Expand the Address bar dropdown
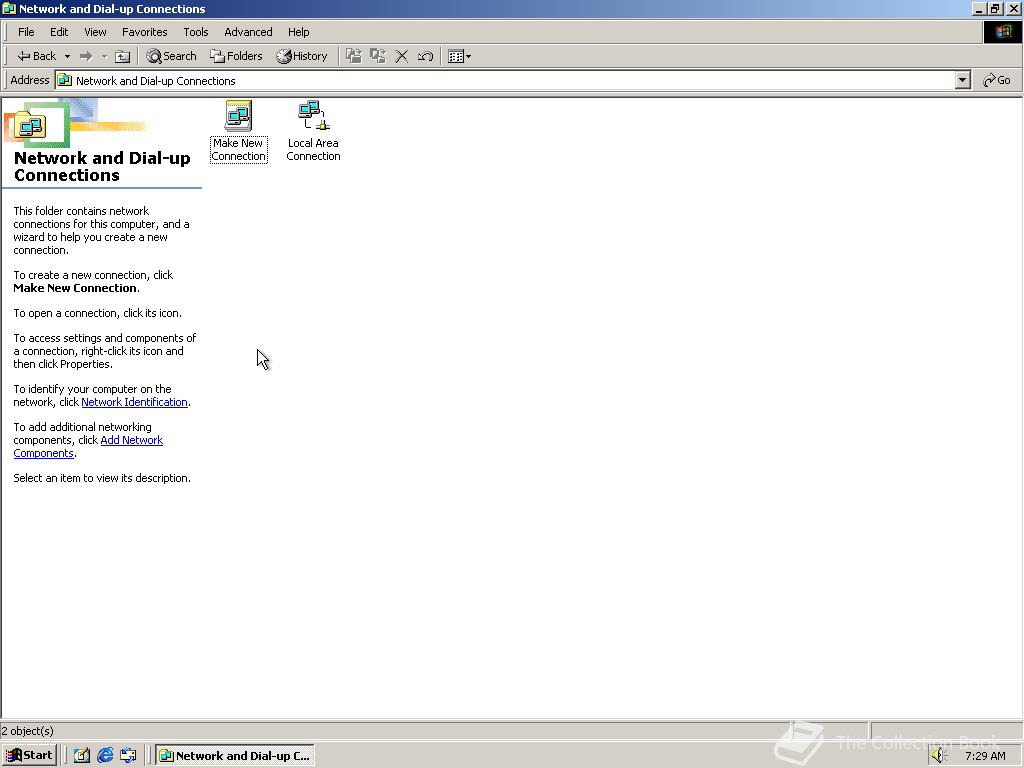Image resolution: width=1024 pixels, height=768 pixels. (x=963, y=80)
